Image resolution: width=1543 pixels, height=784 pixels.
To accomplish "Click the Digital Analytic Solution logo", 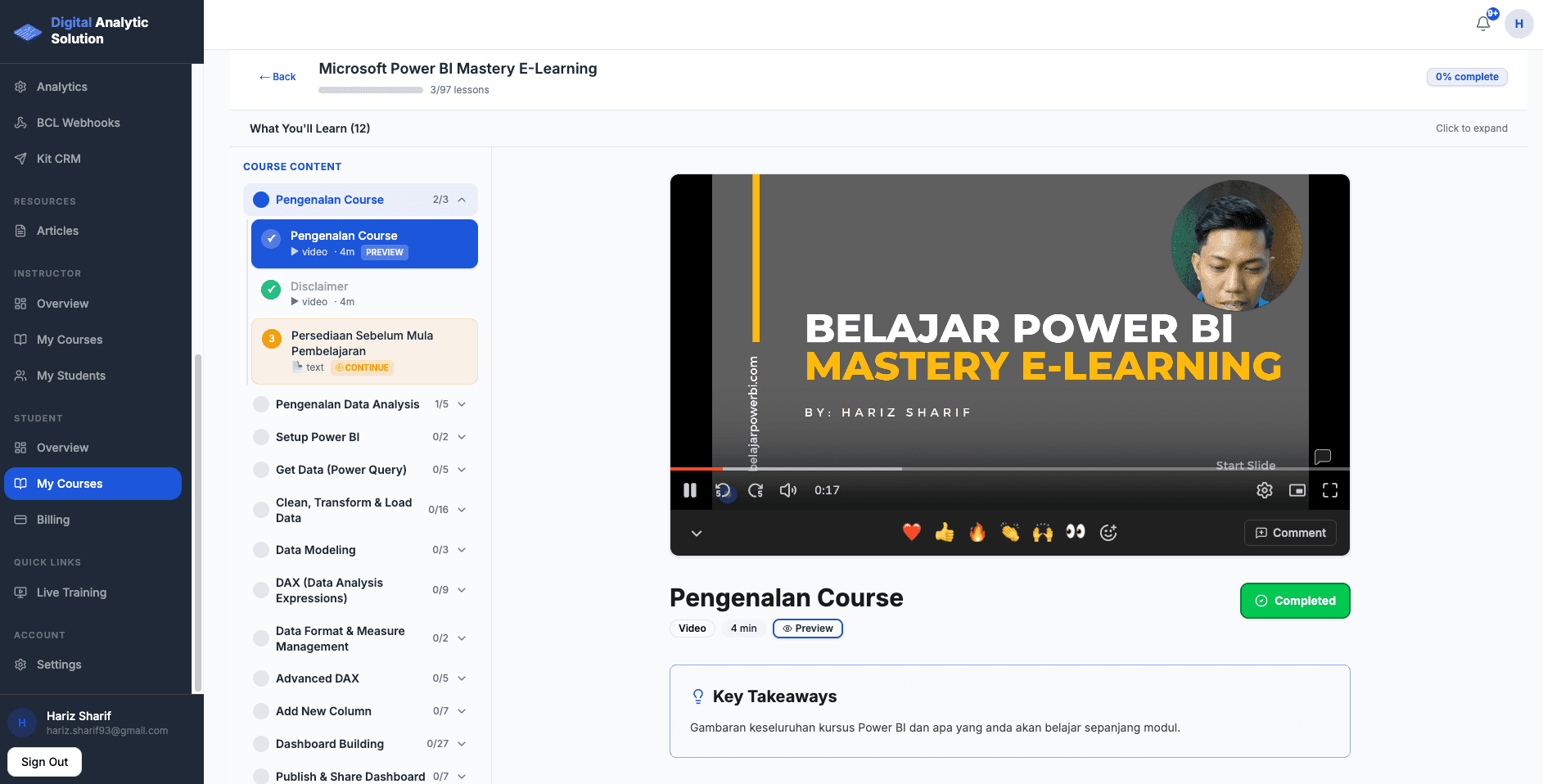I will tap(81, 30).
